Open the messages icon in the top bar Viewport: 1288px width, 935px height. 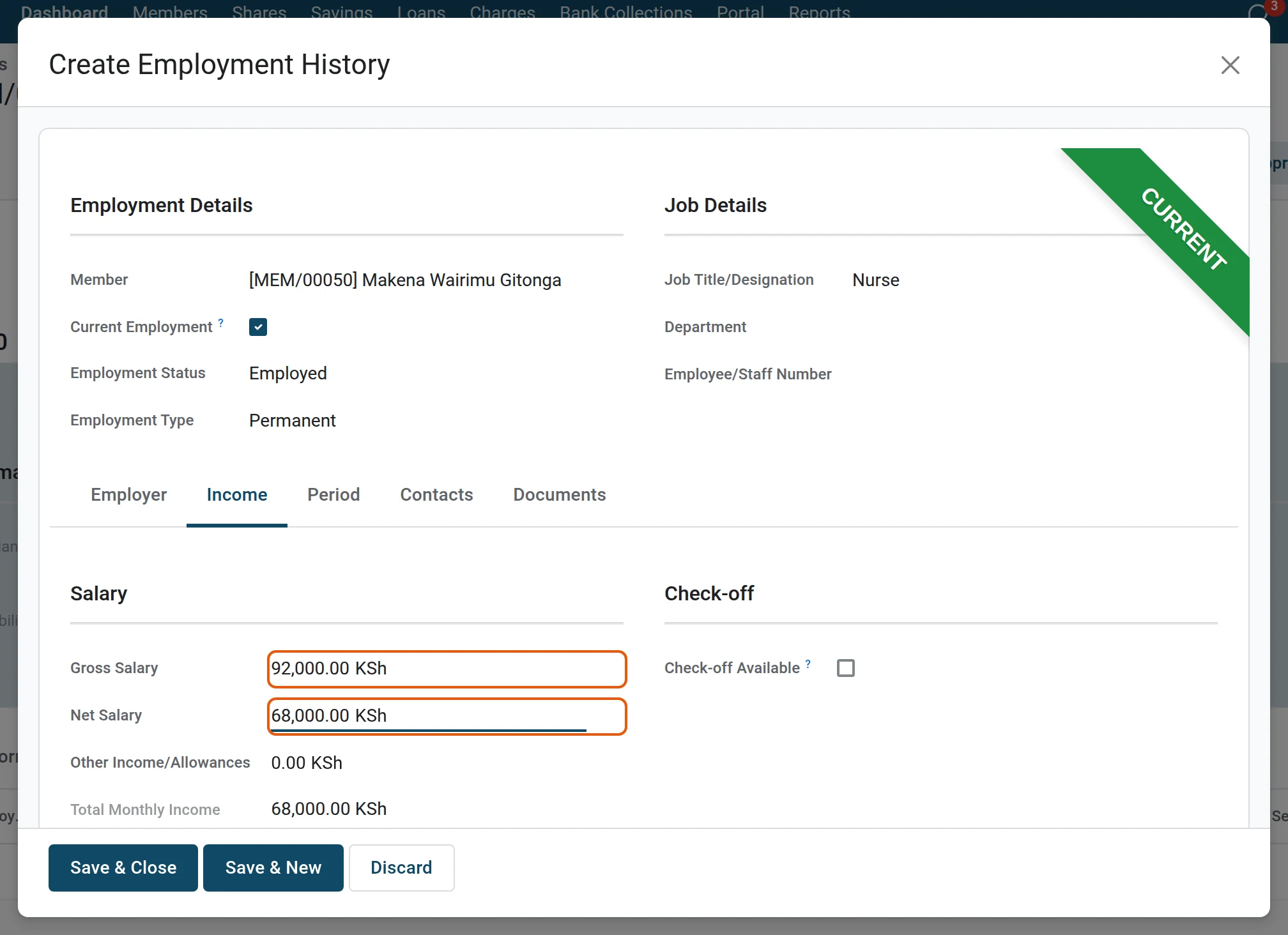pos(1257,11)
